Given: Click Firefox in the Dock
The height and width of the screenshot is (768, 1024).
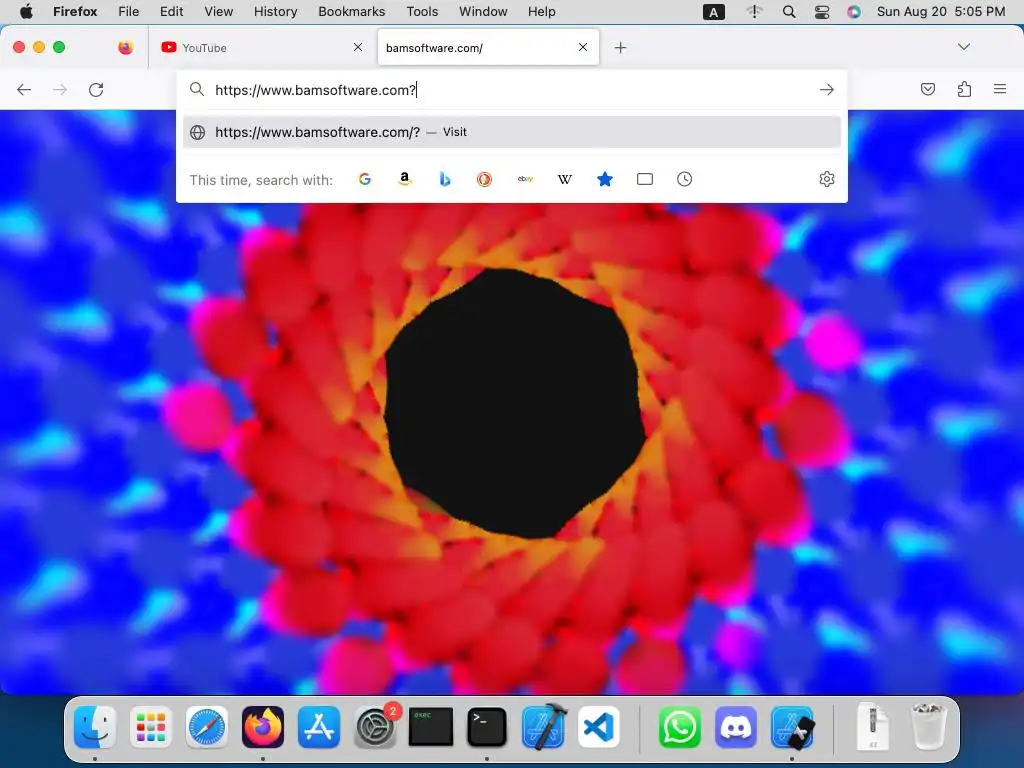Looking at the screenshot, I should click(263, 727).
